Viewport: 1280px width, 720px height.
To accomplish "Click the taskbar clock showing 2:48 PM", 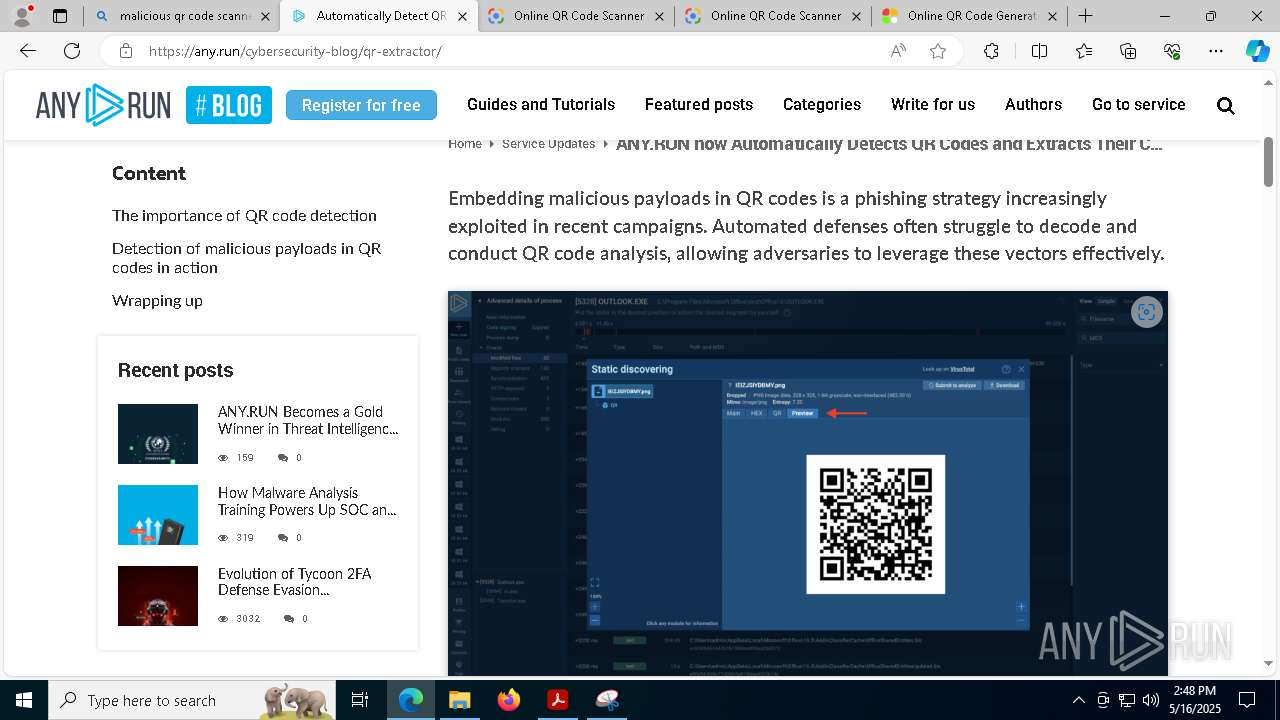I will coord(1195,700).
